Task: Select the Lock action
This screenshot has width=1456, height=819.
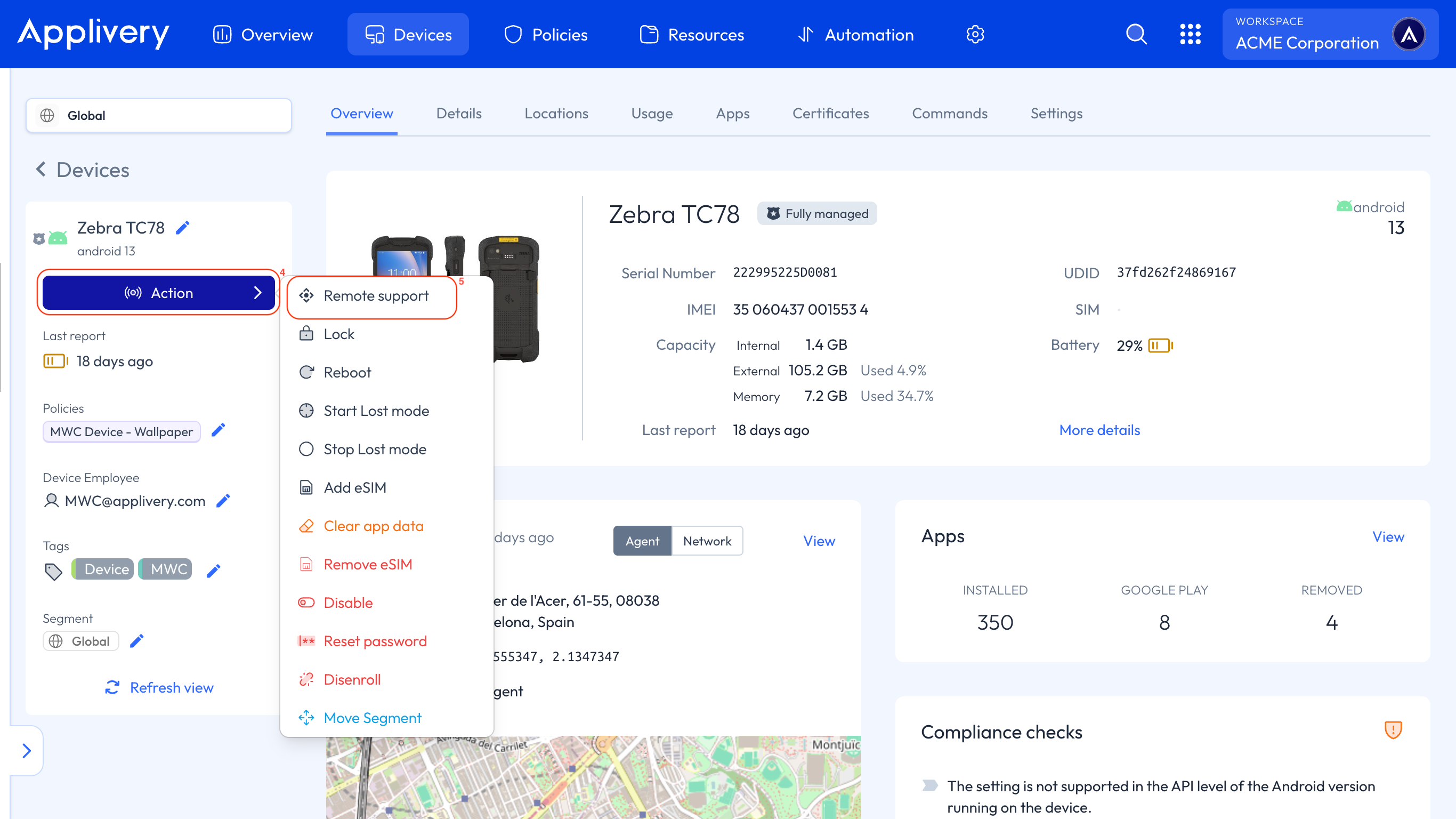Action: [338, 334]
